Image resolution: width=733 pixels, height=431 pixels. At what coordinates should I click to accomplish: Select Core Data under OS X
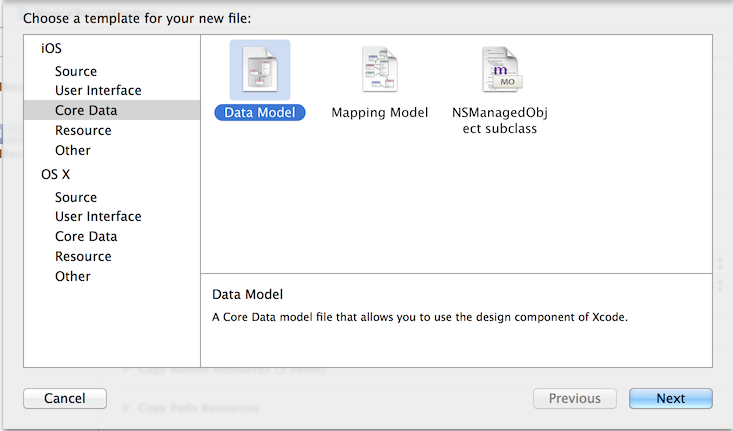point(86,237)
